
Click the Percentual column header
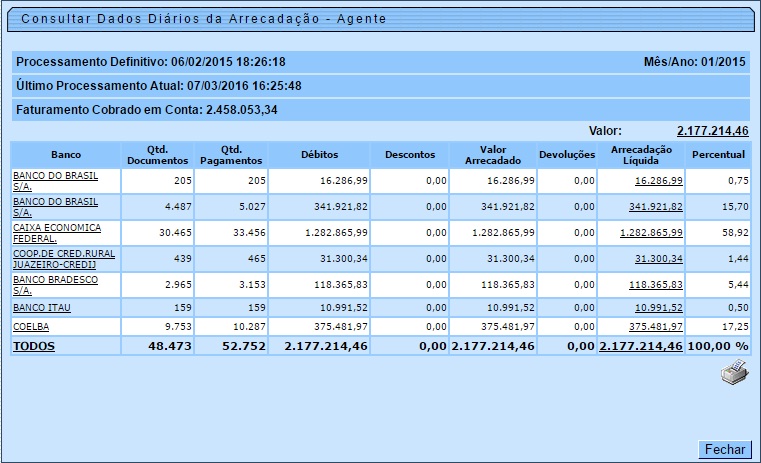coord(718,155)
